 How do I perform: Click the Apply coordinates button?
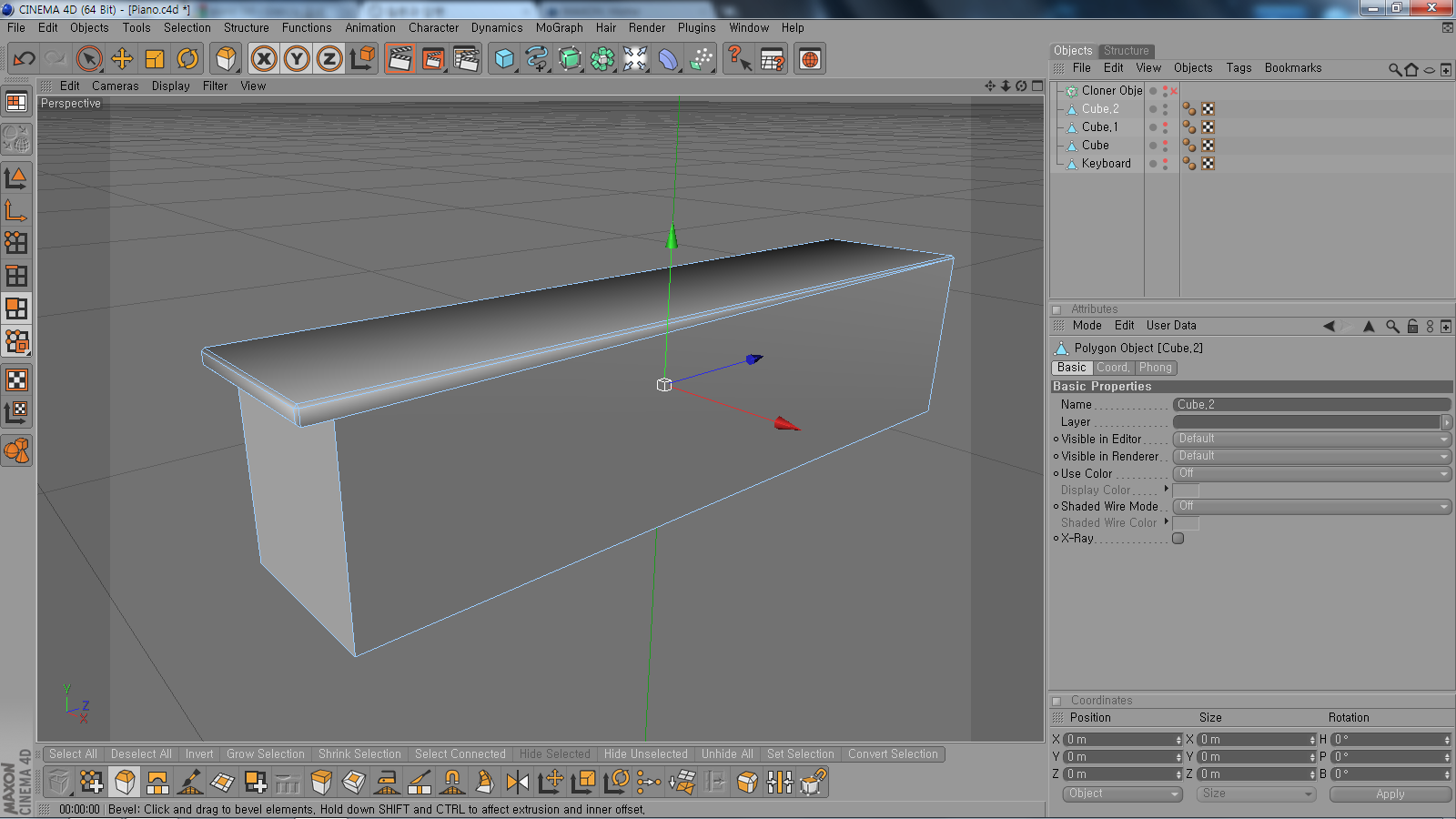1390,794
